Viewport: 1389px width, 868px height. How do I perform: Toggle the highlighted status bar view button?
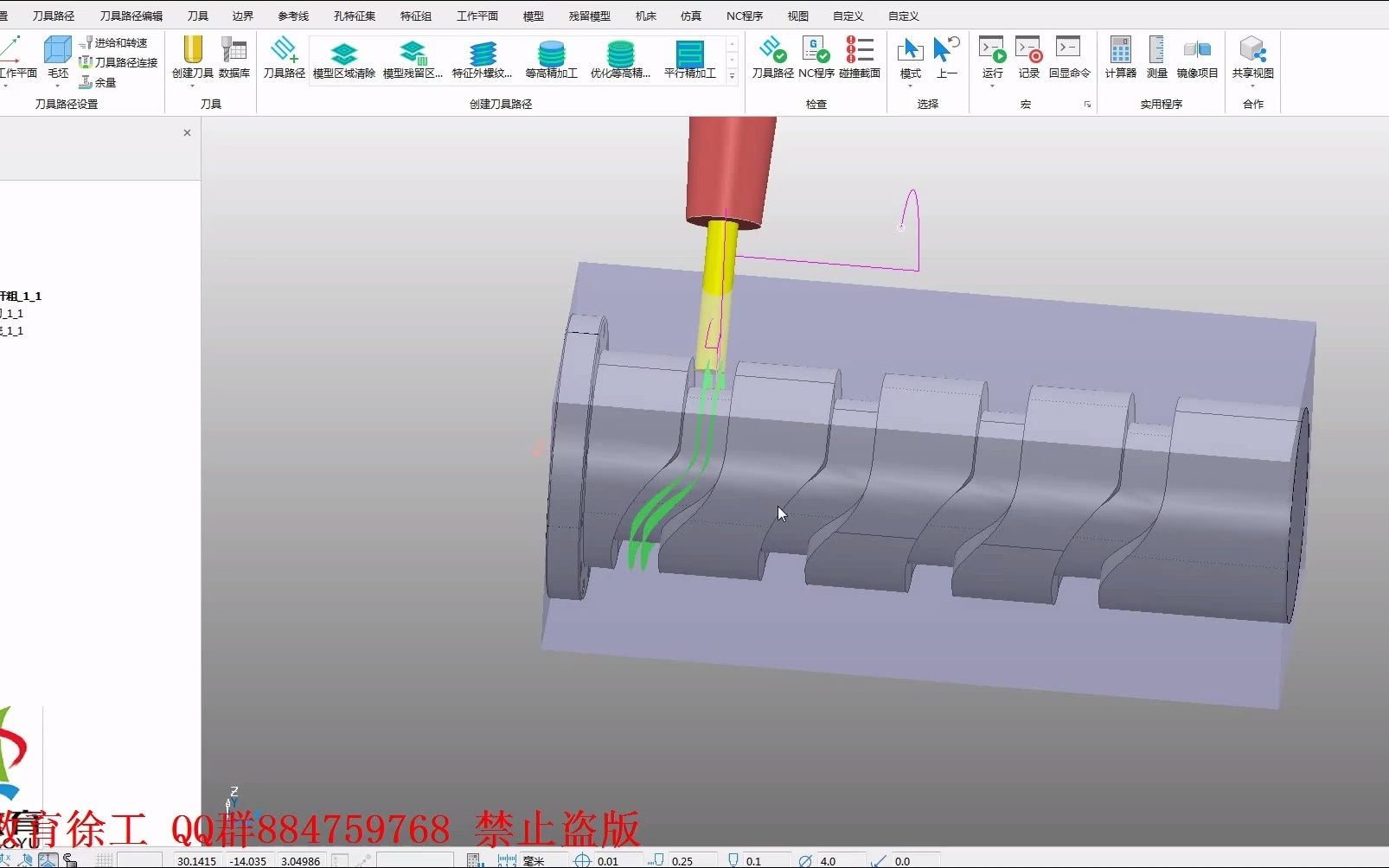[x=48, y=860]
